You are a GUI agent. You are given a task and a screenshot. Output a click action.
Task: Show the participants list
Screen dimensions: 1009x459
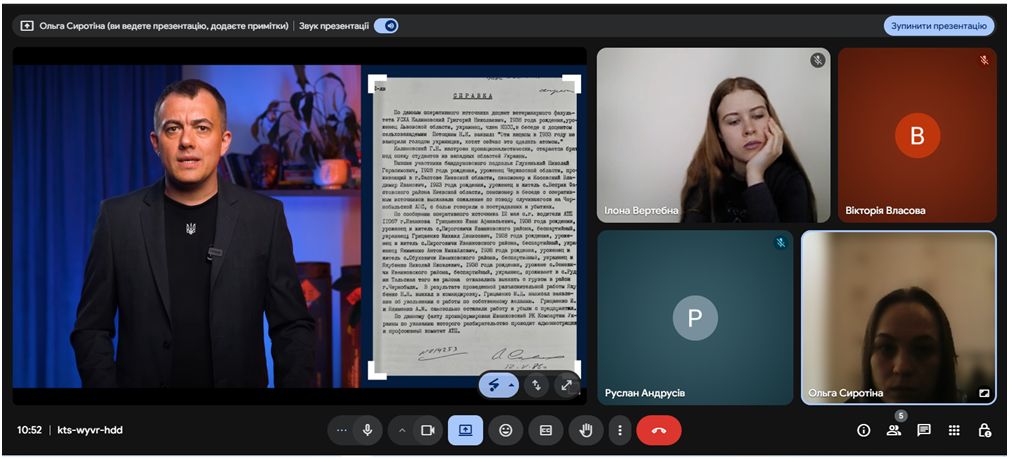point(894,430)
